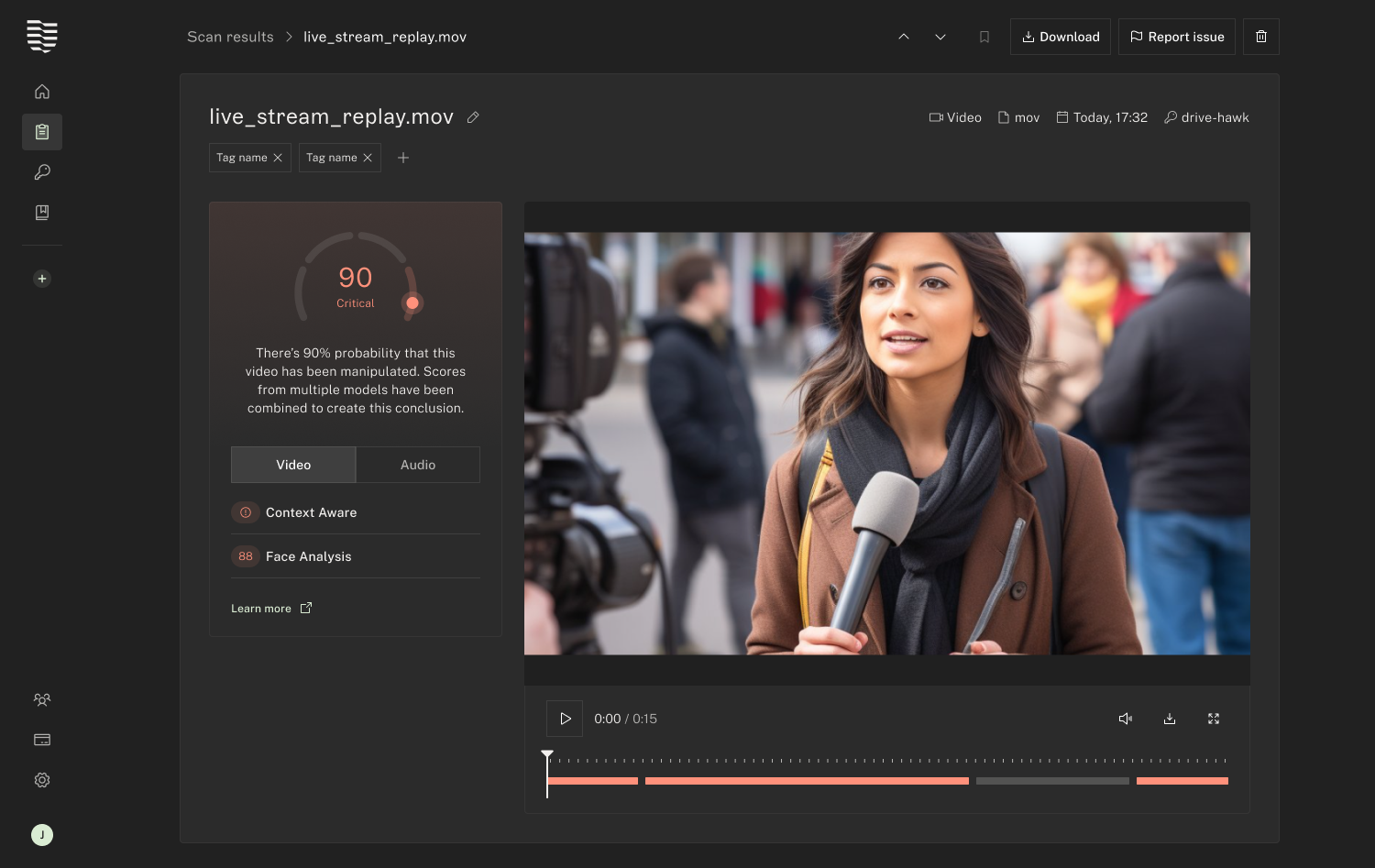Select the Scan results clipboard icon
This screenshot has height=868, width=1375.
(41, 131)
